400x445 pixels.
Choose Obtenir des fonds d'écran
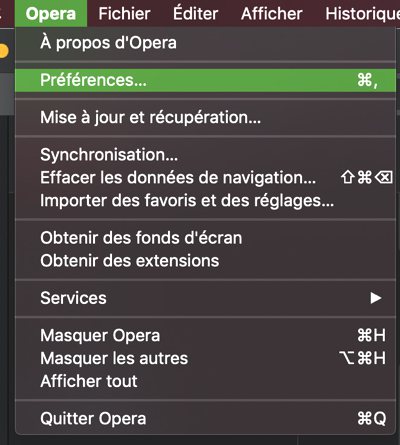click(x=205, y=238)
